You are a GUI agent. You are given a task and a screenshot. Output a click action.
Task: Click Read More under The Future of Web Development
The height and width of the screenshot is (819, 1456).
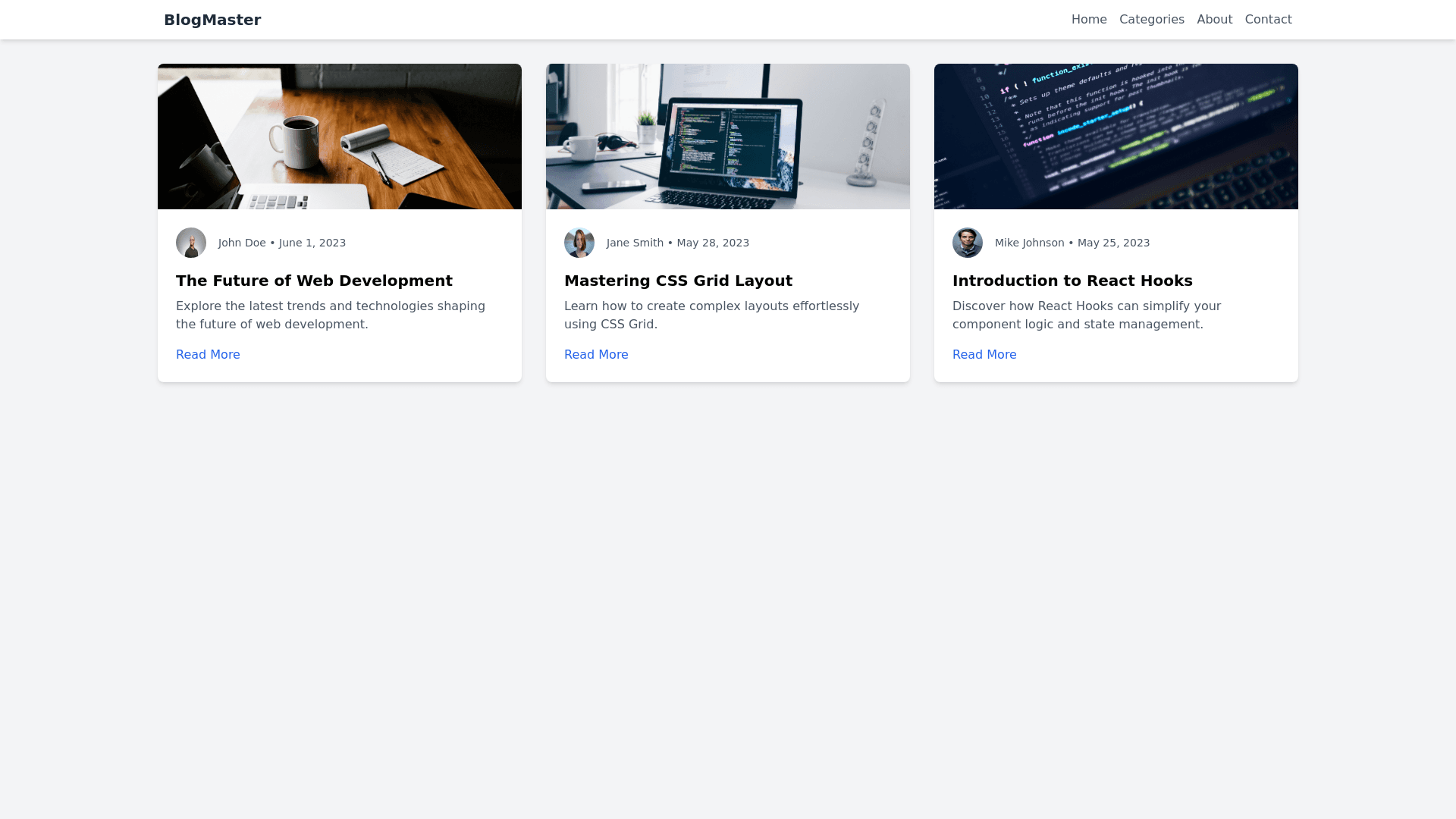[x=207, y=354]
